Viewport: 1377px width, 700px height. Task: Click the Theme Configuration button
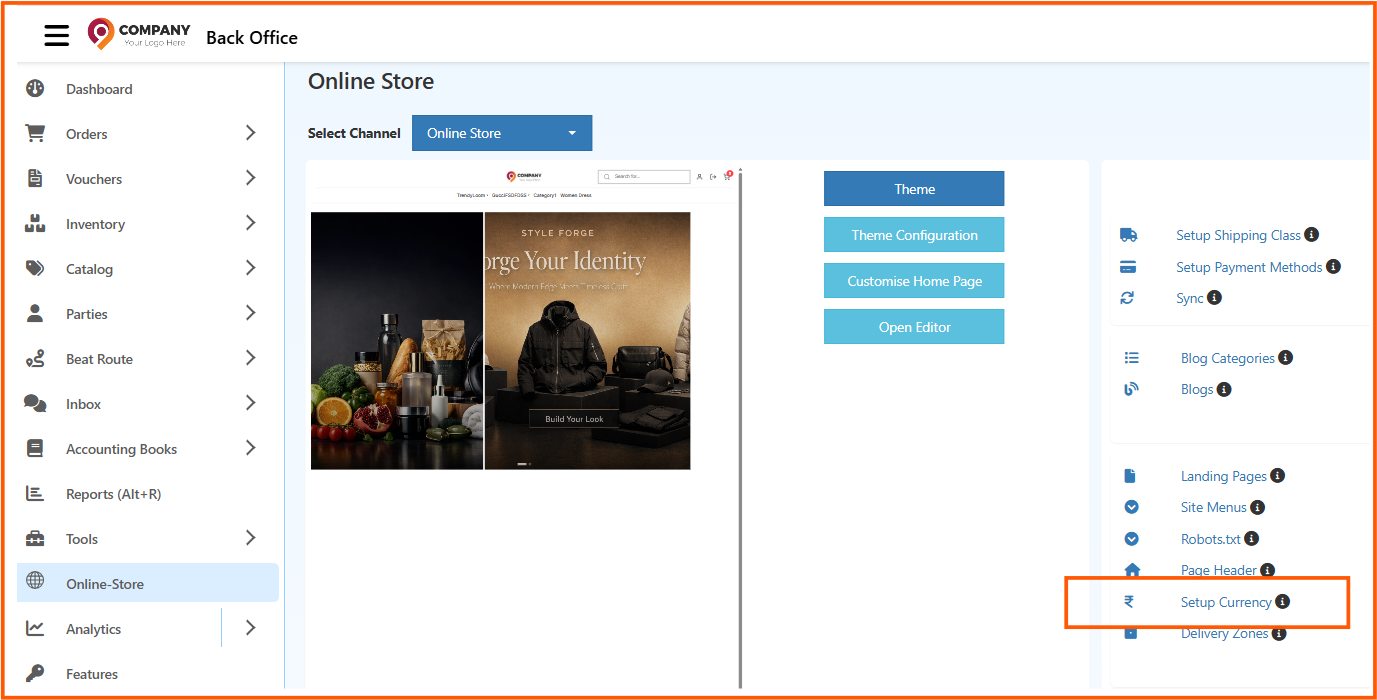click(x=913, y=234)
